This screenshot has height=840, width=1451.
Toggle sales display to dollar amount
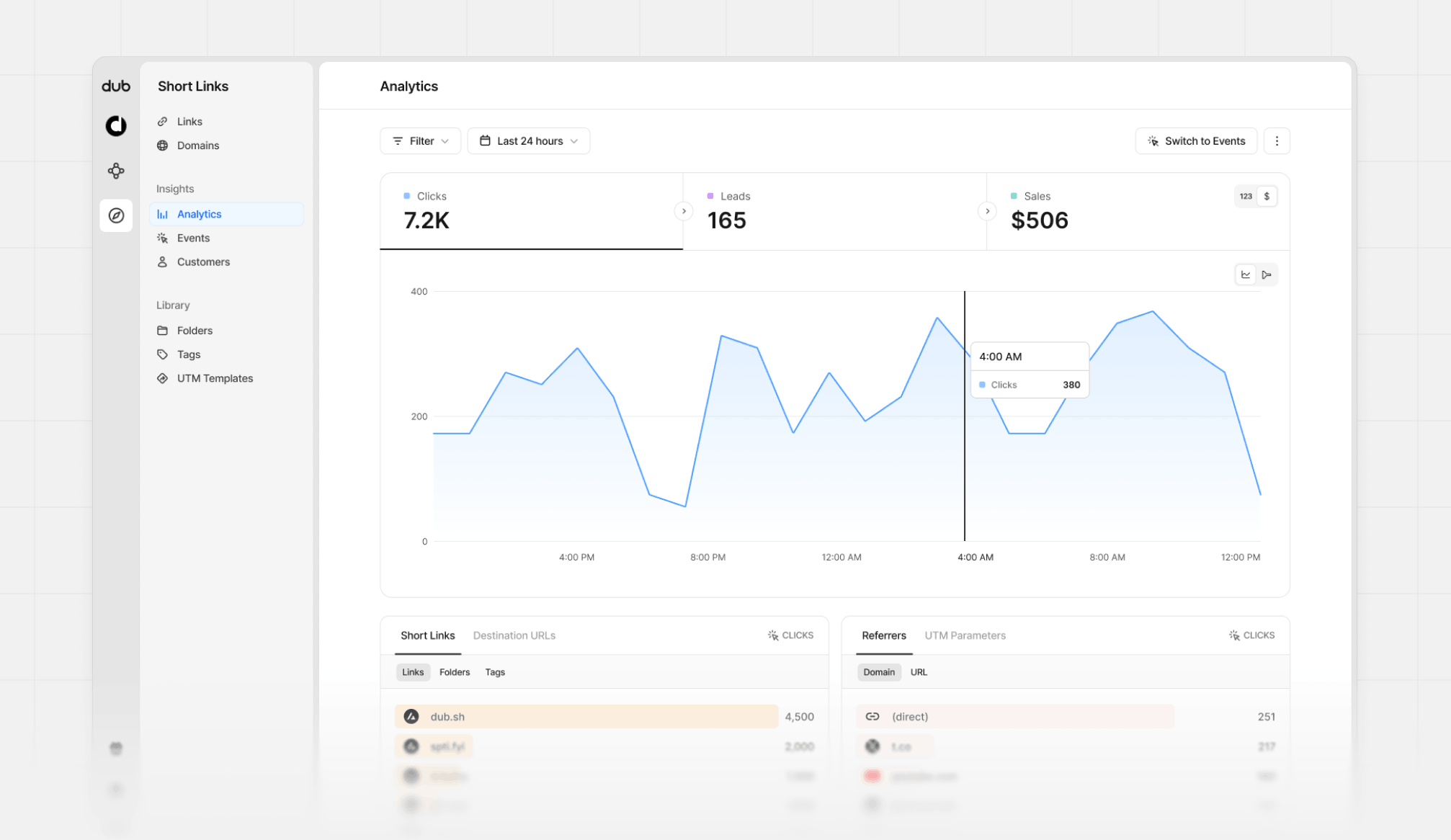[1267, 196]
